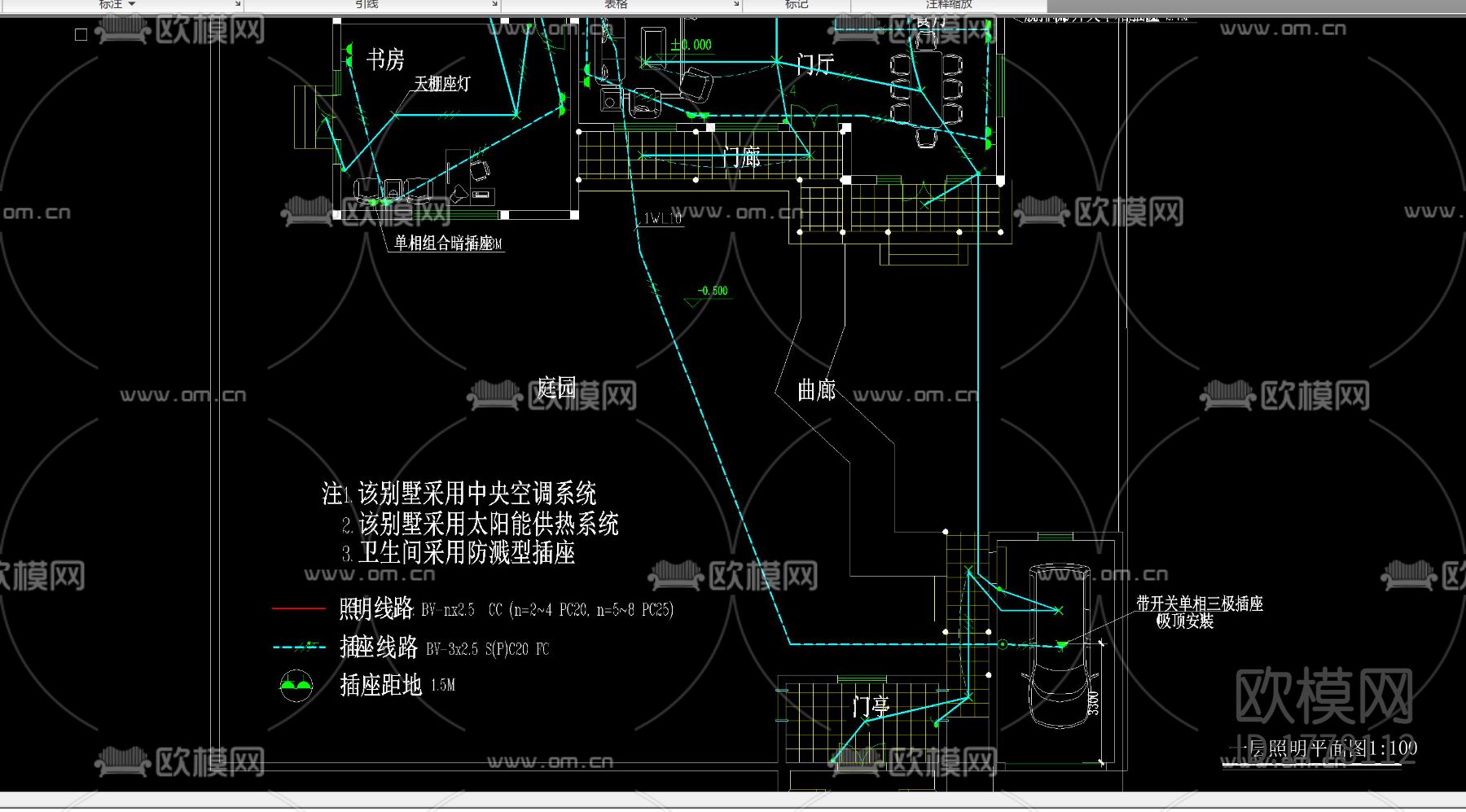Screen dimensions: 1466x812
Task: Select the cyan dashed 插座线路 legend line
Action: coord(299,647)
